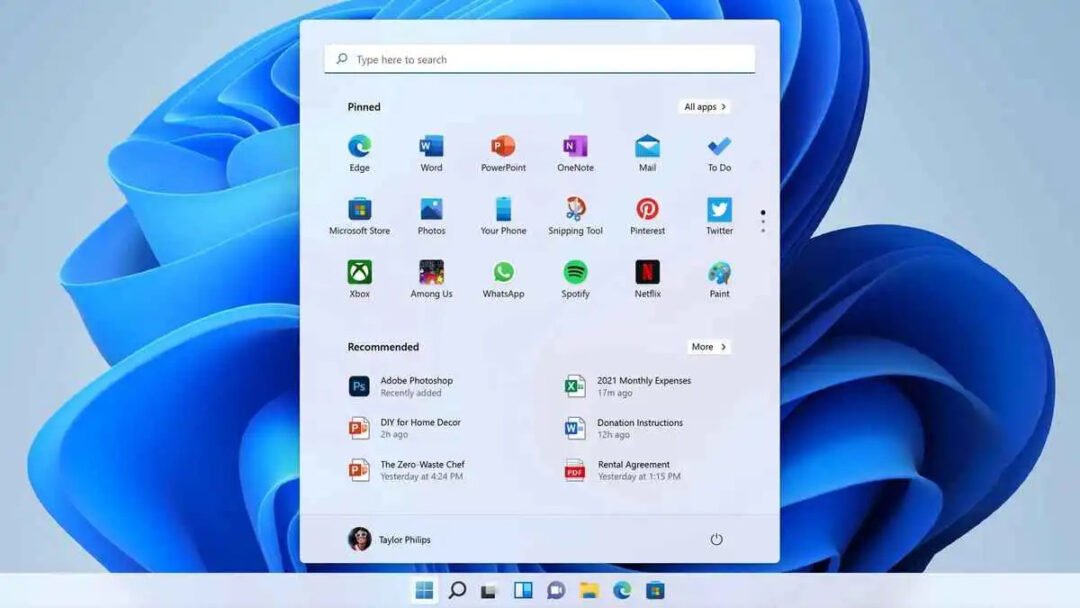Click the Type here to search field
Screen dimensions: 1080x608
540,60
